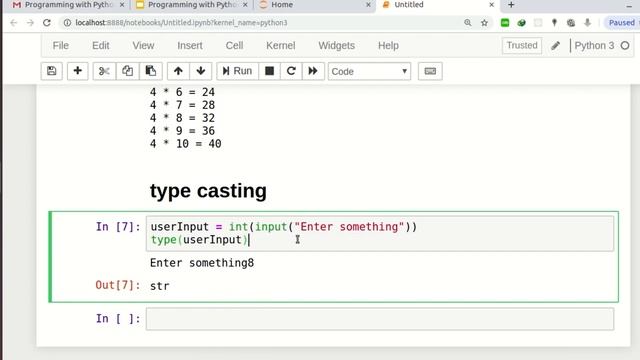
Task: Restart kernel and rerun all icon
Action: click(313, 71)
